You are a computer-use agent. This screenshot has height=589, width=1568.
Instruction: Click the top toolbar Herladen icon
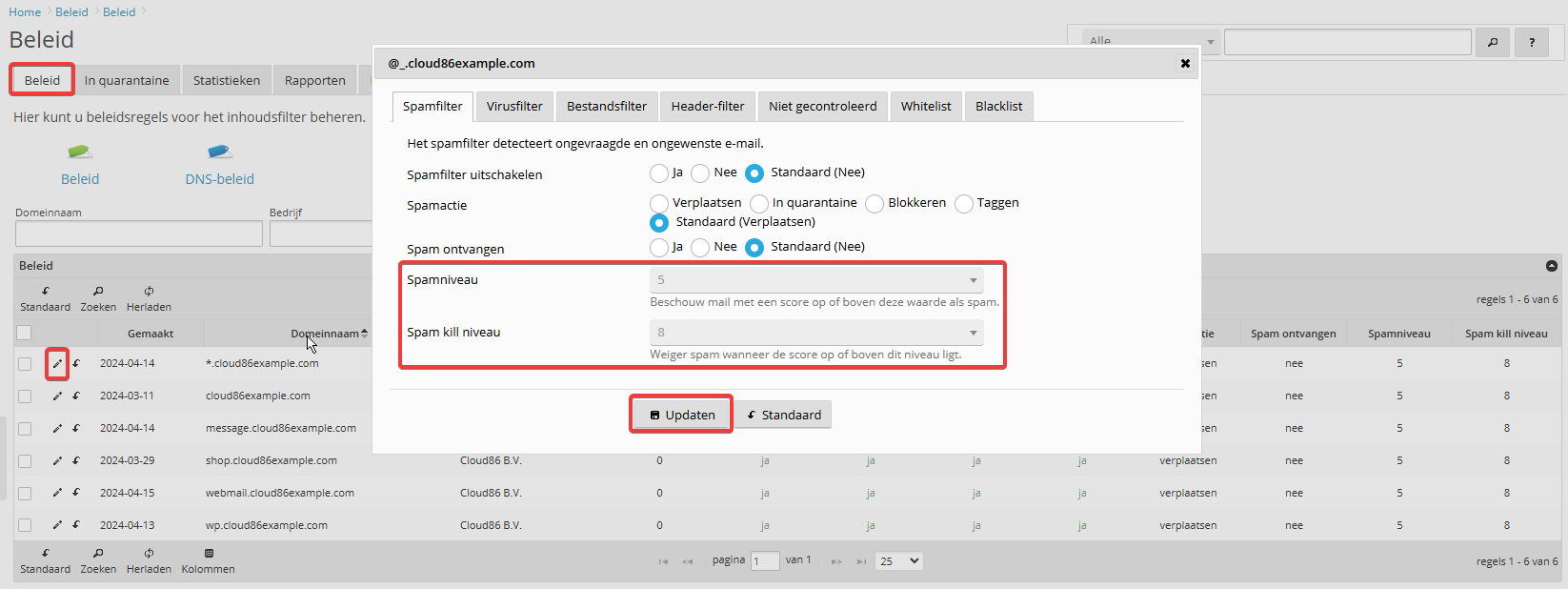tap(149, 298)
